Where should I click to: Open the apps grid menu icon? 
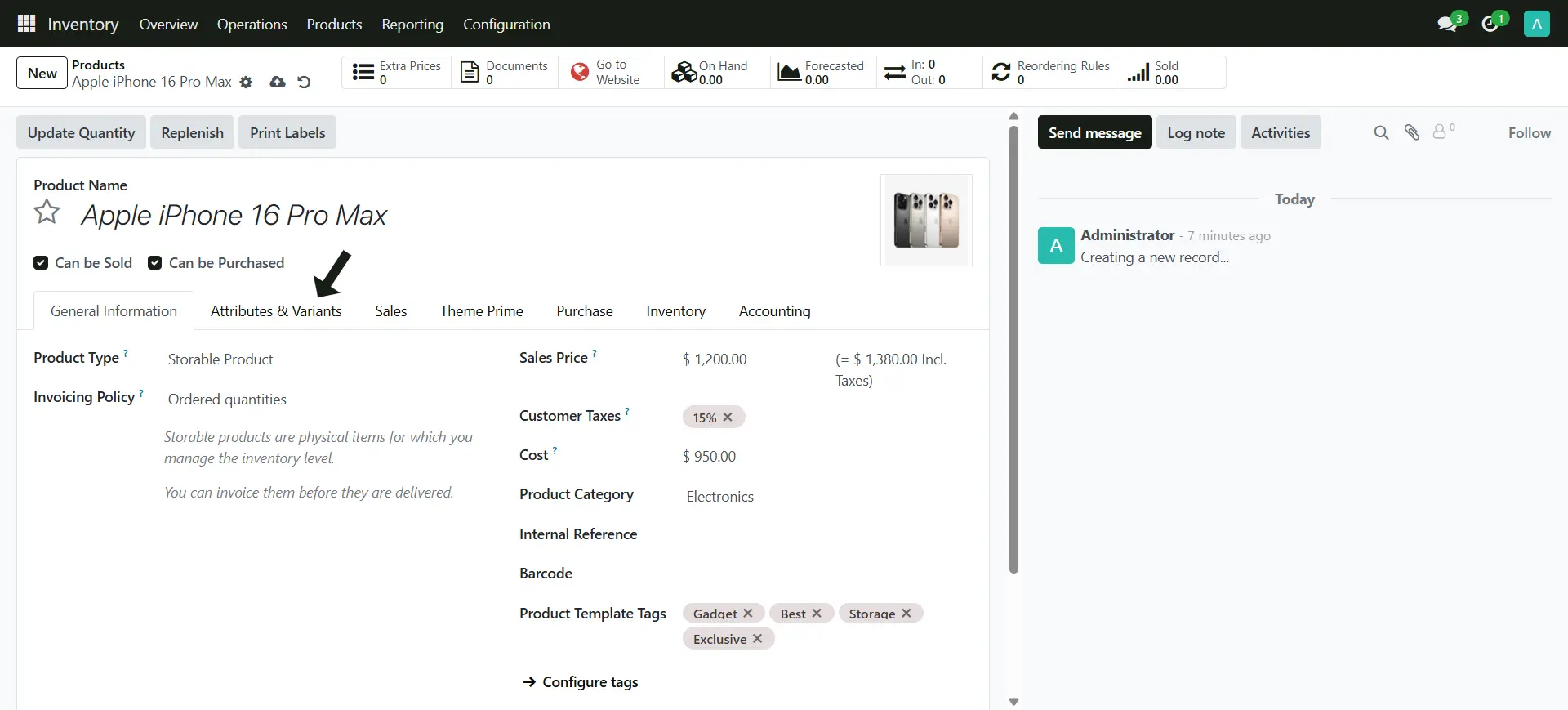point(26,24)
